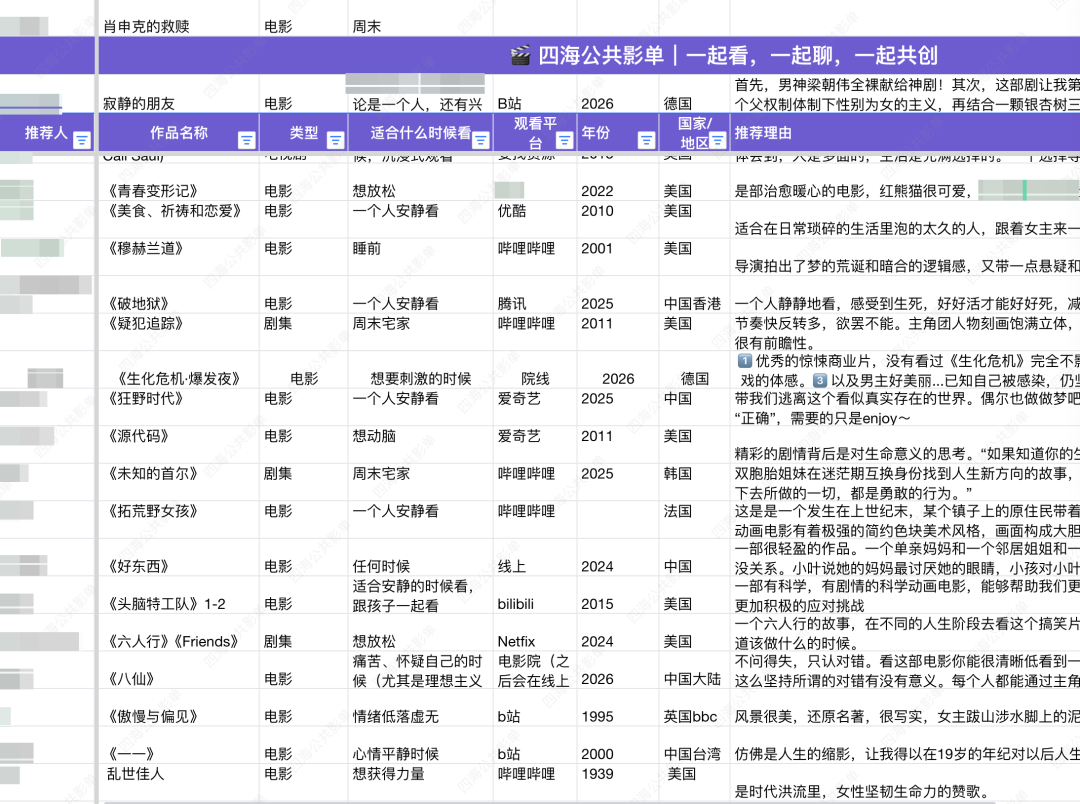Select cell 《傲慢与偏见》
Image resolution: width=1080 pixels, height=804 pixels.
(178, 708)
